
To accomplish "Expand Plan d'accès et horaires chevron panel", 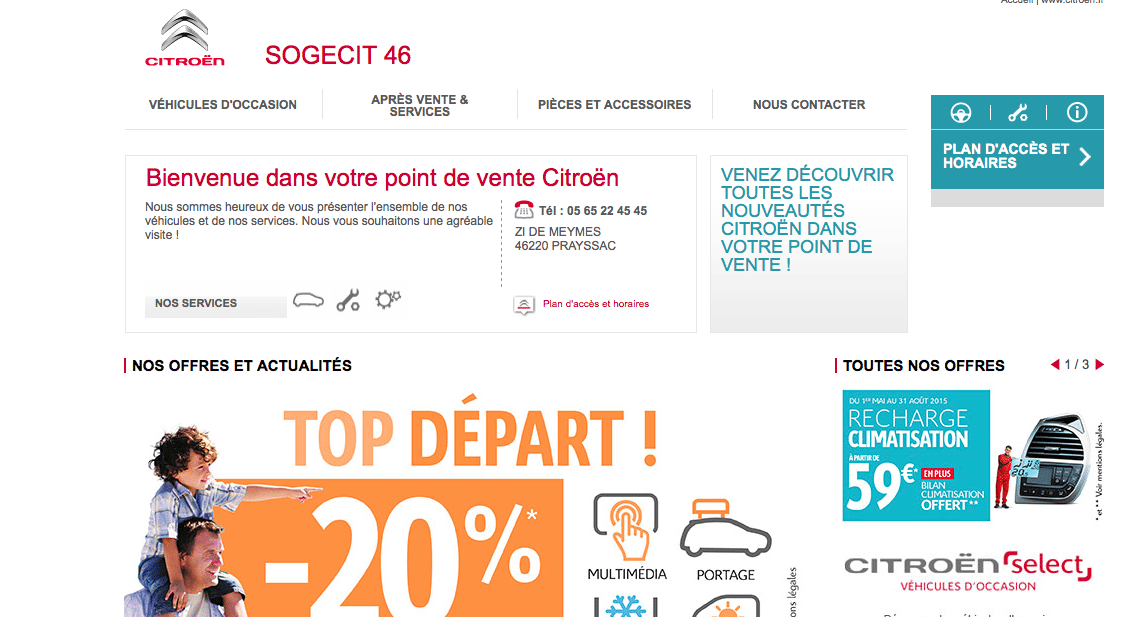I will click(x=1017, y=157).
